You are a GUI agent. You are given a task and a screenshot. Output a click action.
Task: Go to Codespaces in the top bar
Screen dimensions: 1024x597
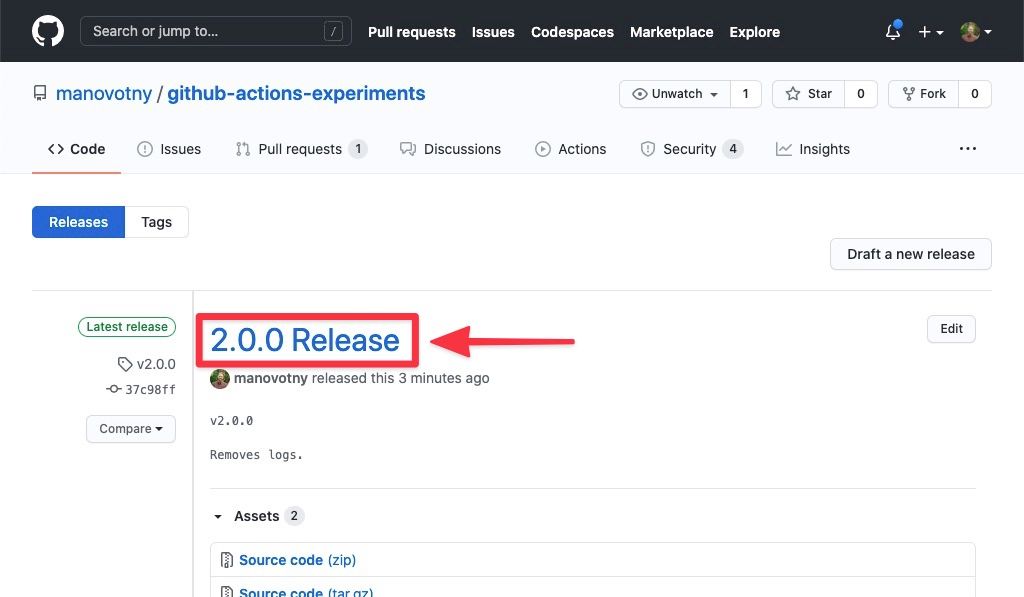coord(572,32)
